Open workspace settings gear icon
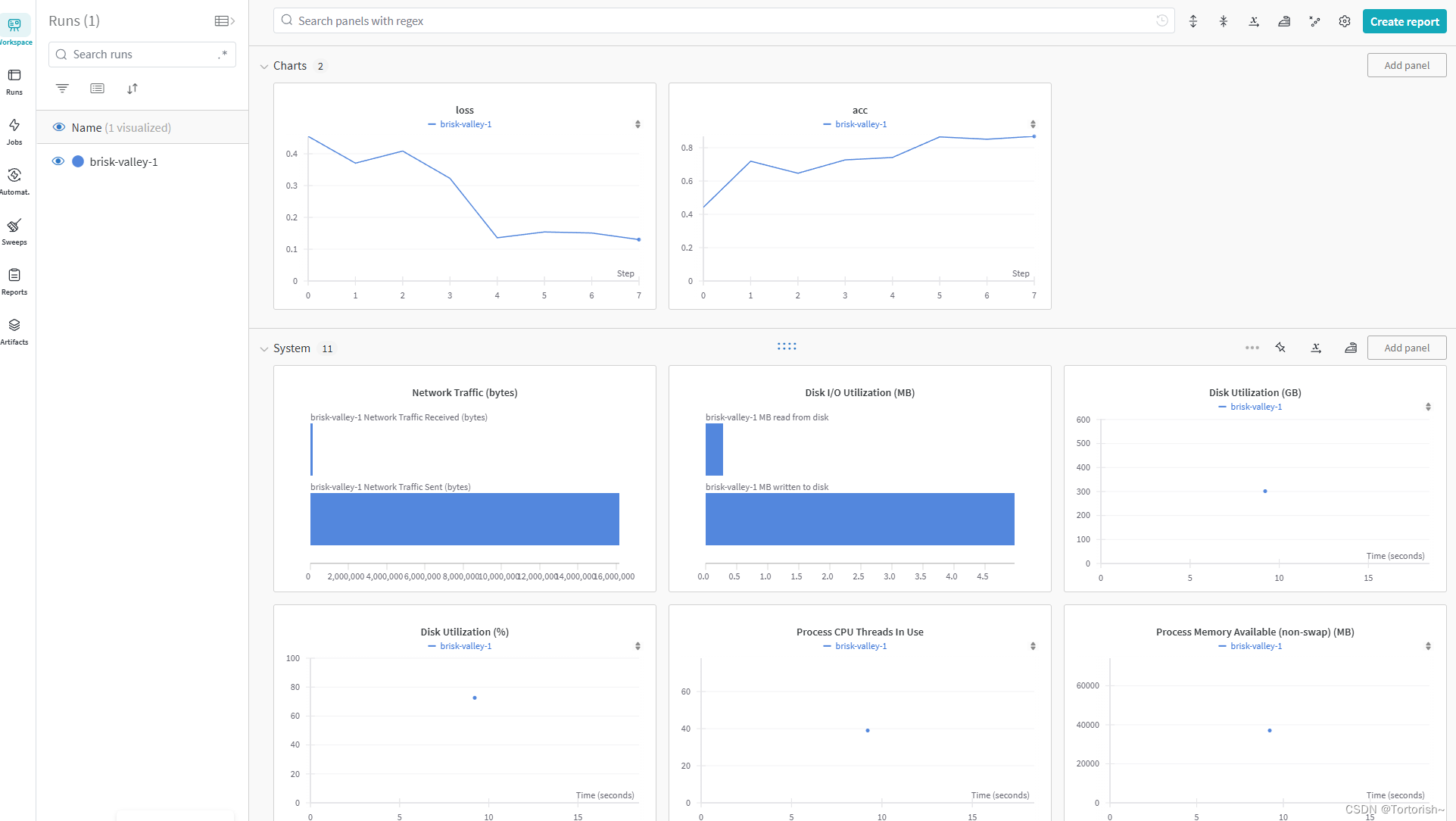 coord(1345,21)
